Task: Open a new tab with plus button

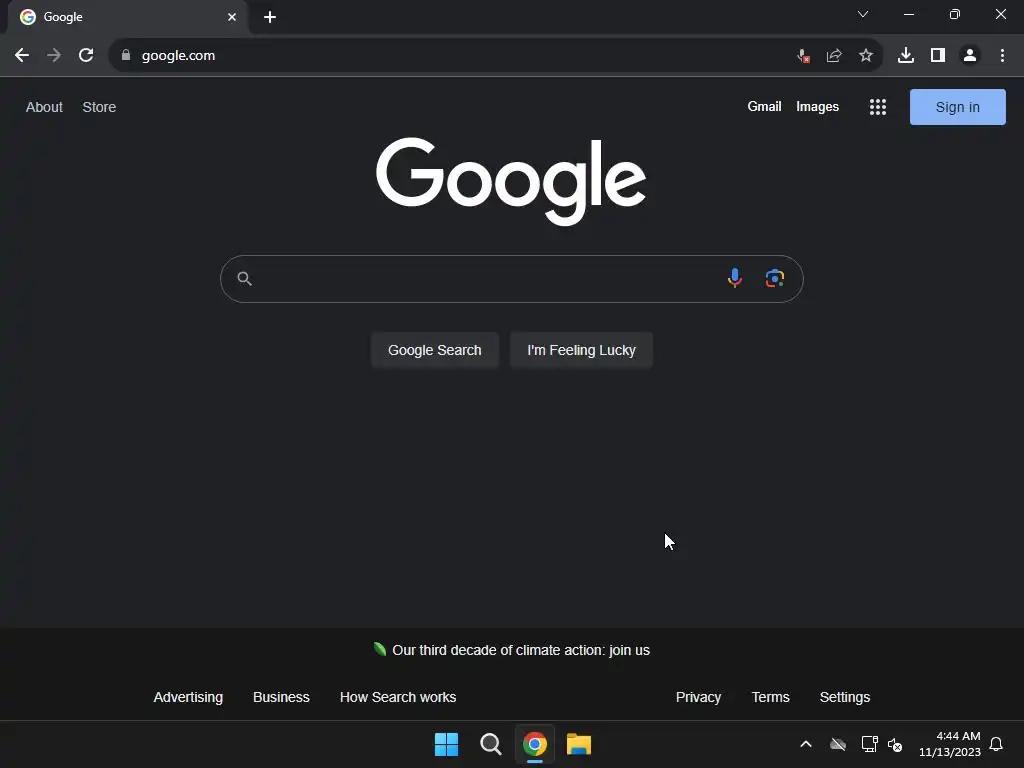Action: (270, 17)
